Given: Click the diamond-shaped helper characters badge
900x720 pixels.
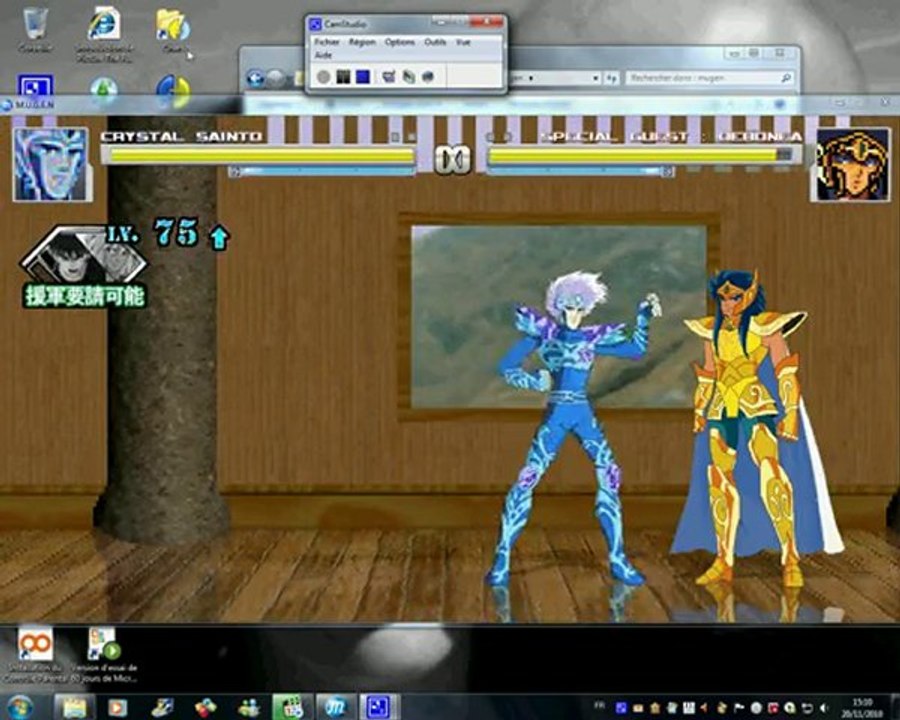Looking at the screenshot, I should [x=84, y=256].
